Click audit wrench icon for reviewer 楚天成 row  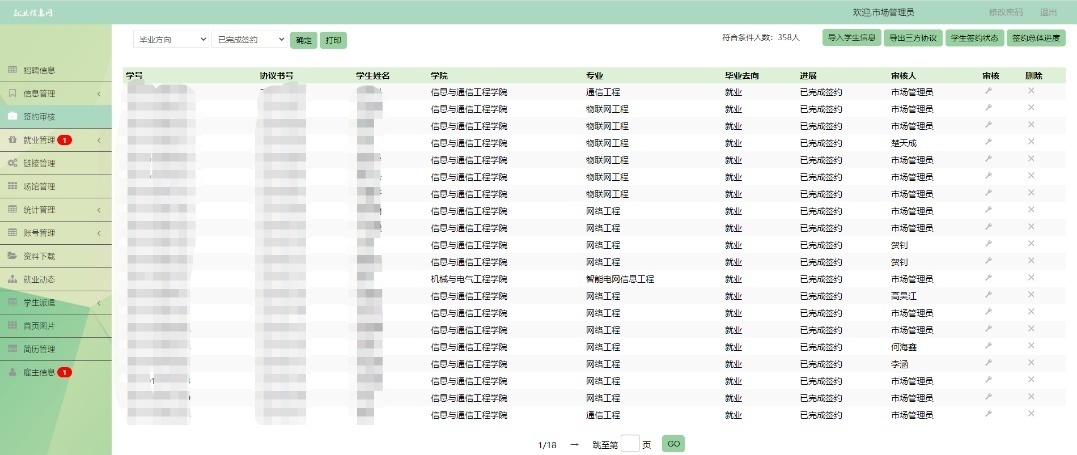[988, 142]
